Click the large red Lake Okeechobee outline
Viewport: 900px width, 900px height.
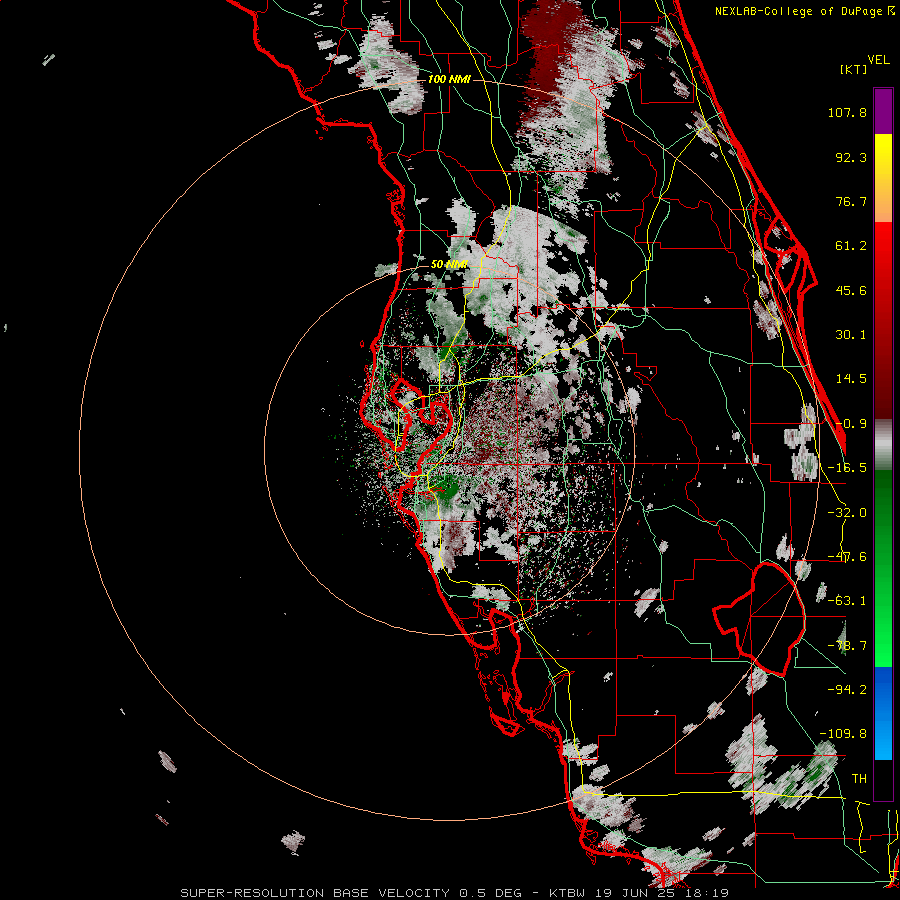pos(759,619)
